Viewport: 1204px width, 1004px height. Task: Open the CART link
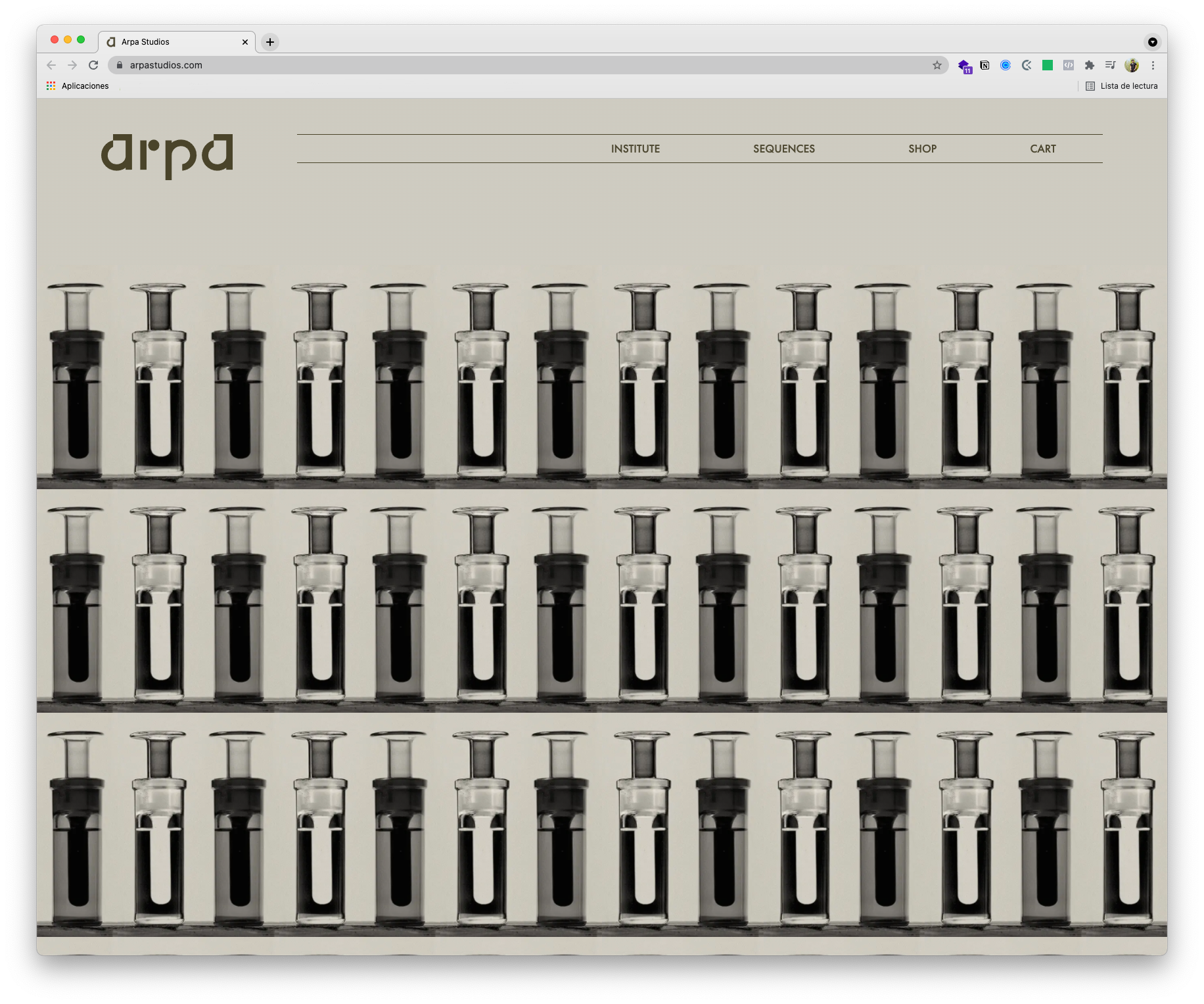tap(1043, 149)
